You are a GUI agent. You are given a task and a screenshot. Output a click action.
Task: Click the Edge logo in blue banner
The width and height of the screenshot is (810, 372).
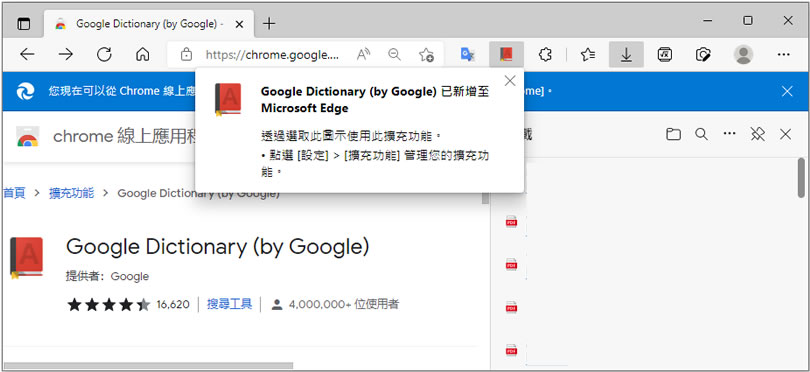[25, 91]
